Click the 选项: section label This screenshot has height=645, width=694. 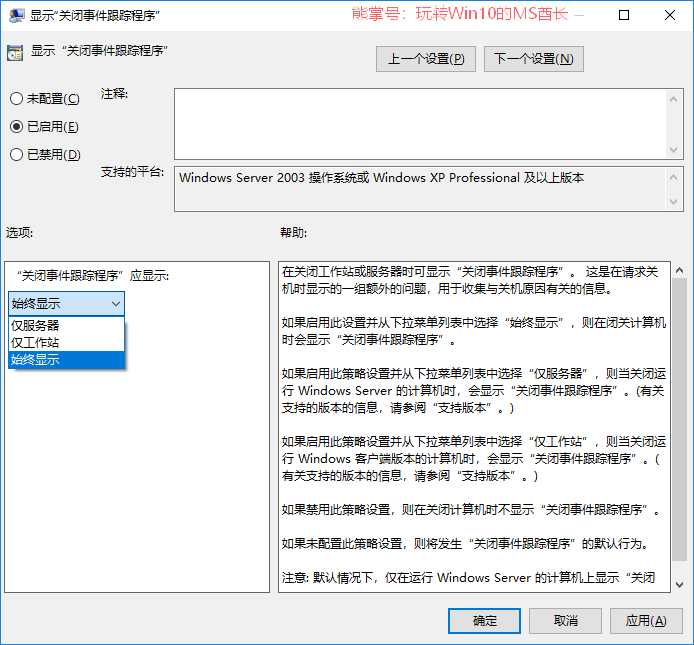pyautogui.click(x=19, y=232)
